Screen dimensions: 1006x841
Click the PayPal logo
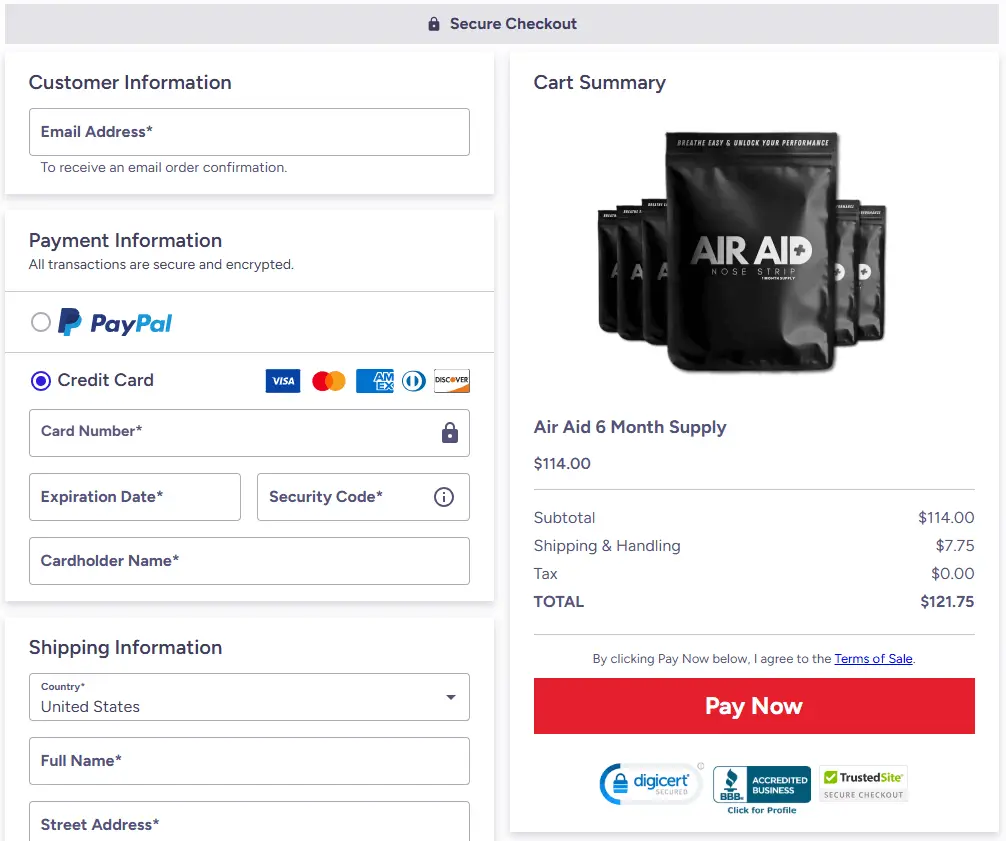[x=115, y=322]
